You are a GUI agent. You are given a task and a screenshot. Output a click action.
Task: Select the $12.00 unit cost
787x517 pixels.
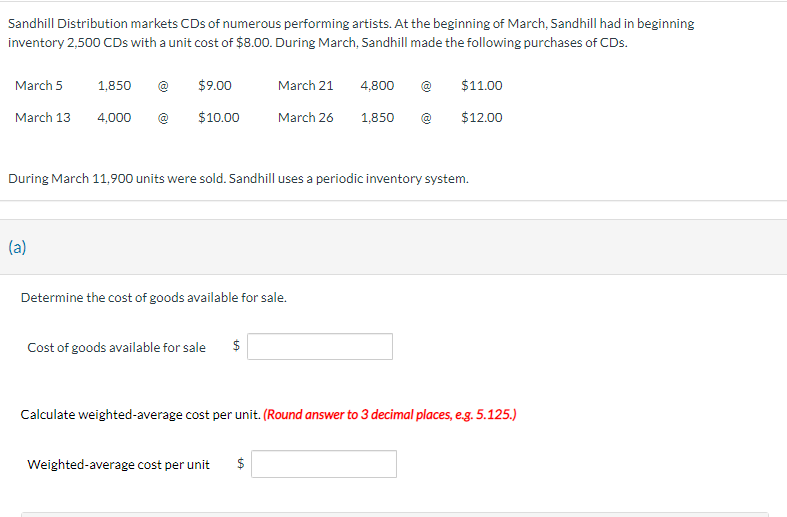click(481, 117)
